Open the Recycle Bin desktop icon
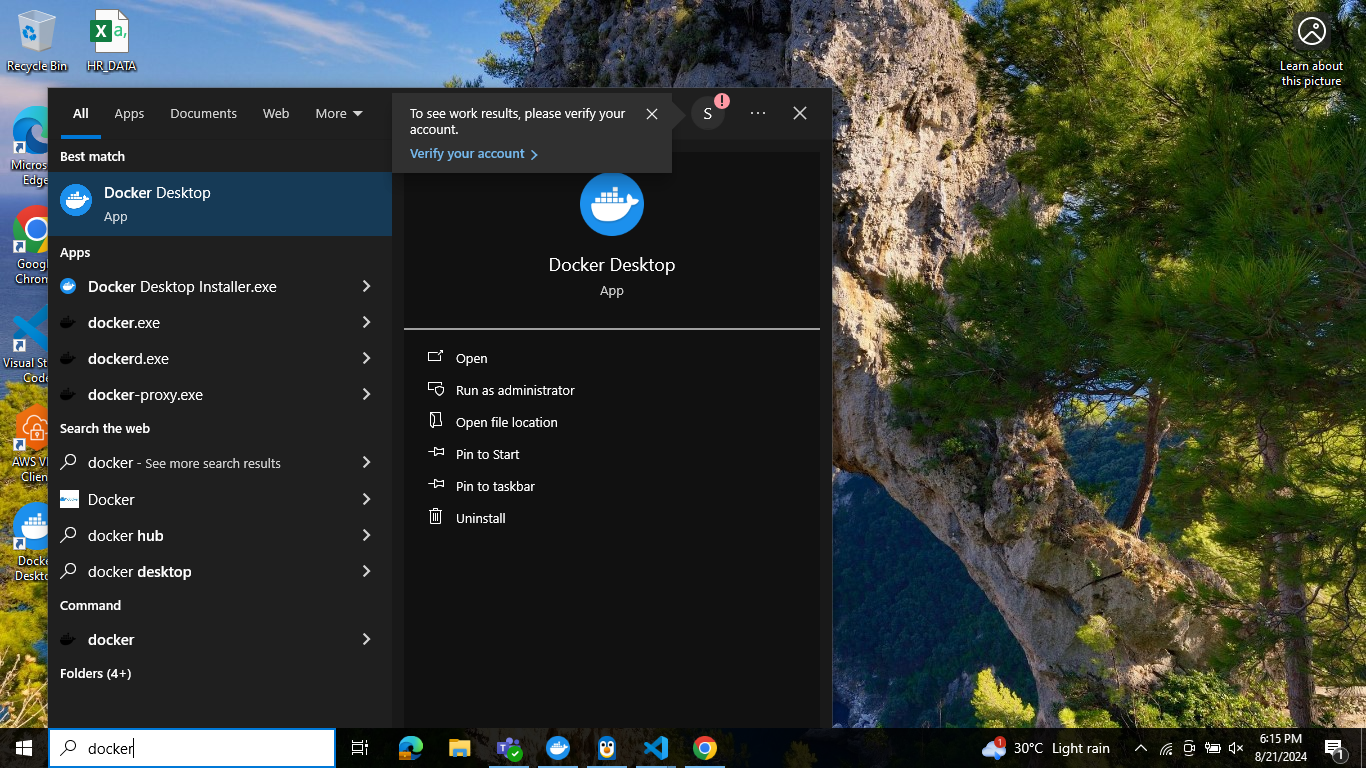The image size is (1366, 768). click(x=37, y=41)
